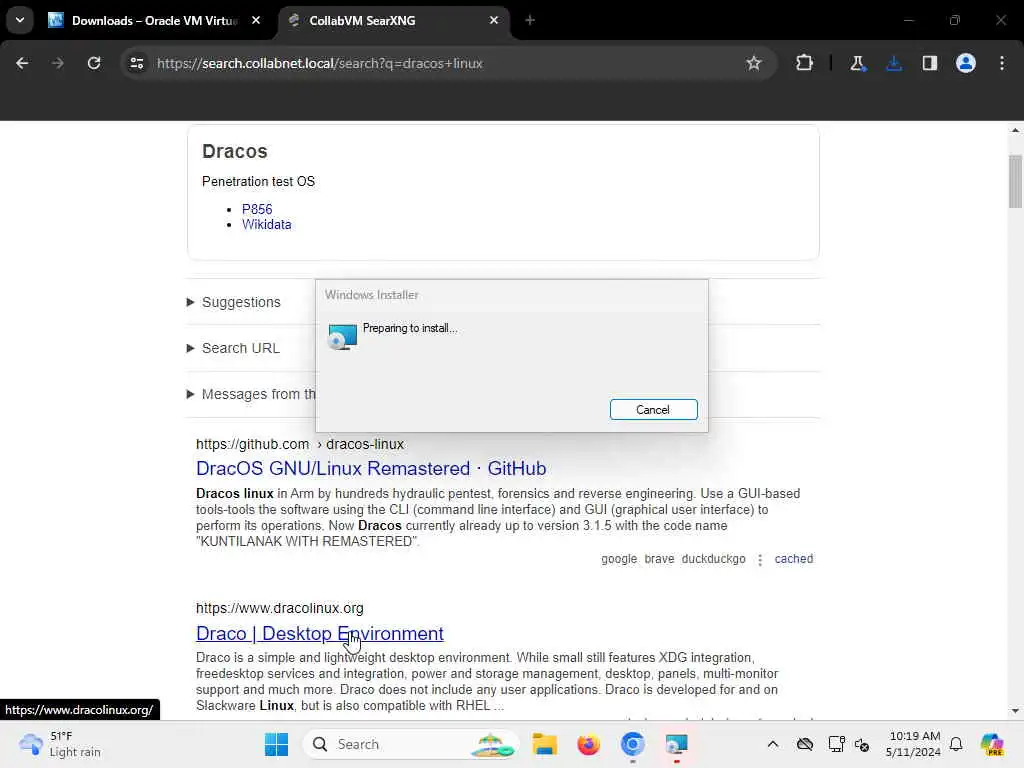Click the Windows Installer setup icon
This screenshot has height=768, width=1024.
tap(342, 336)
